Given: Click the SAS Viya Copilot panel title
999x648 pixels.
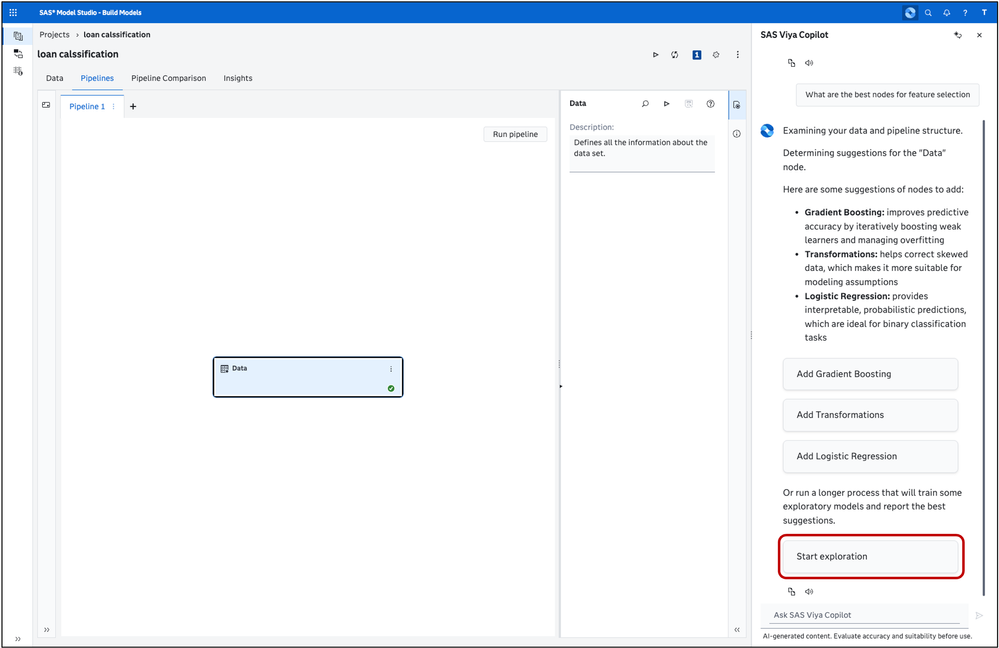Looking at the screenshot, I should coord(794,35).
